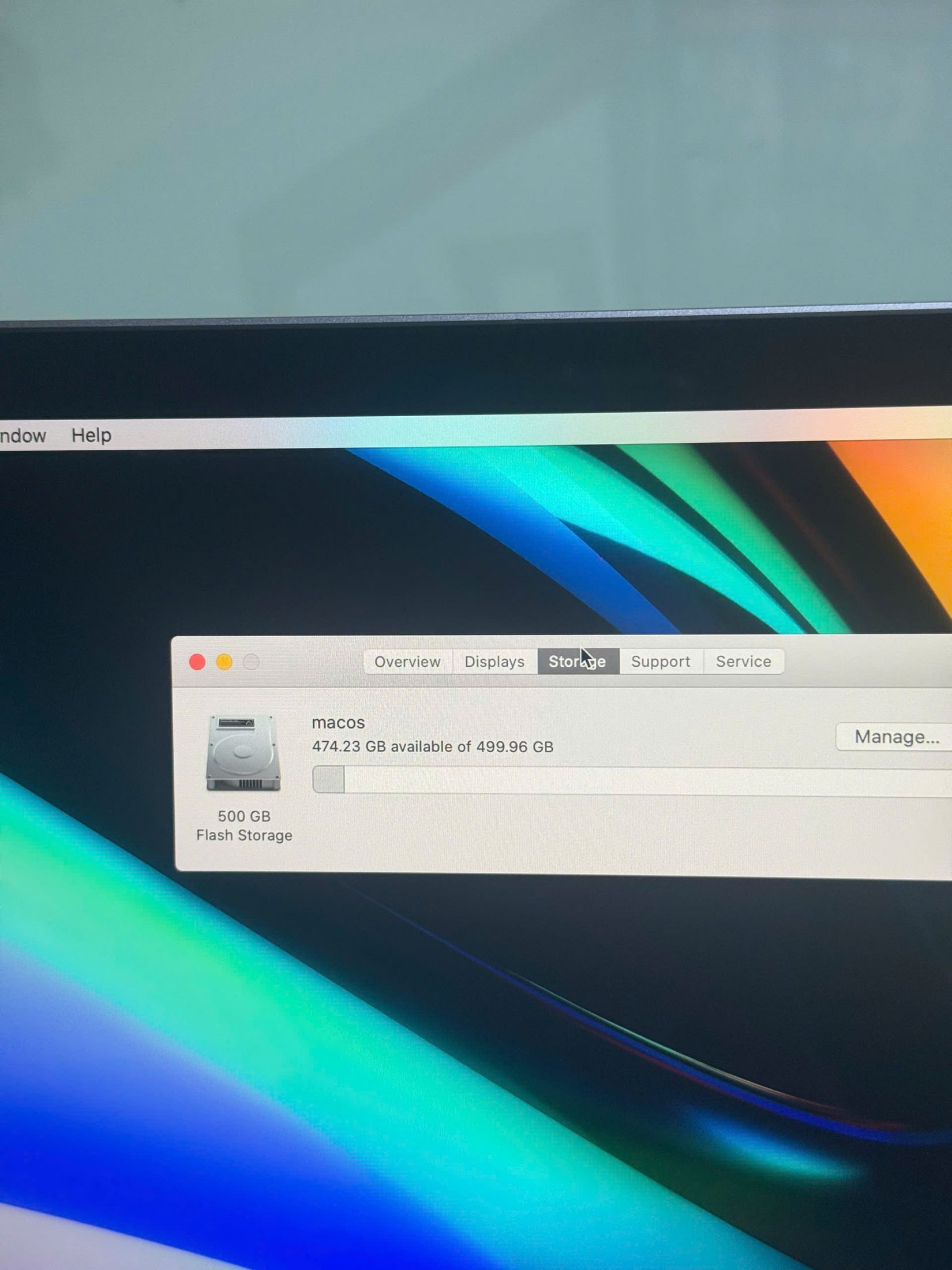Go to the Support tab
The image size is (952, 1270).
pyautogui.click(x=661, y=662)
